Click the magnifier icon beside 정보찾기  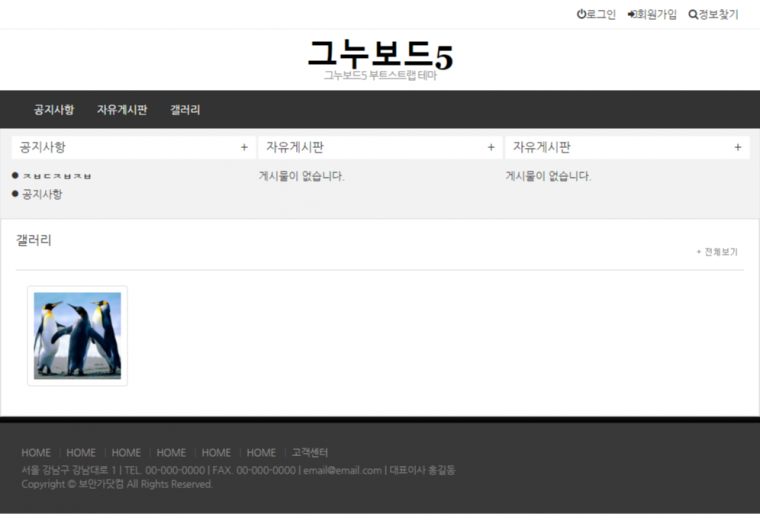tap(692, 15)
